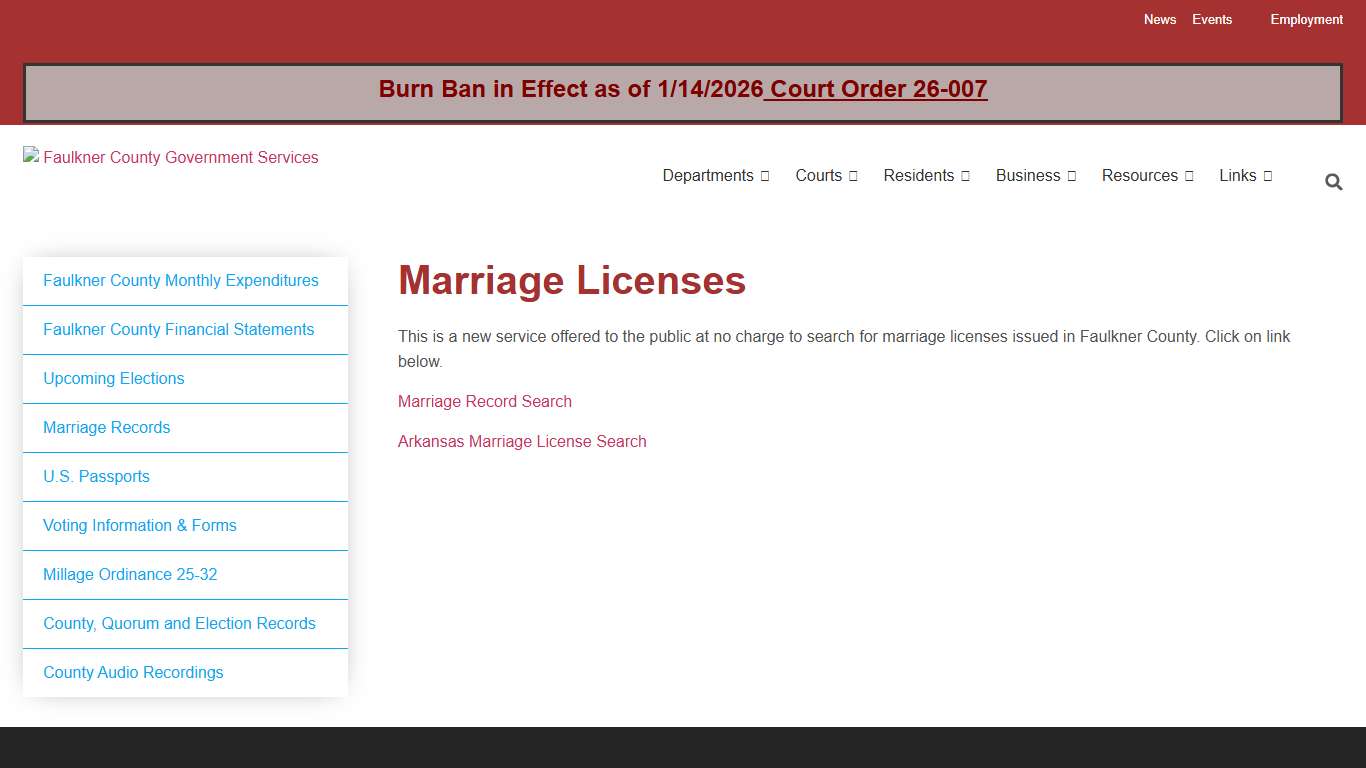View Faulkner County Monthly Expenditures

(180, 280)
